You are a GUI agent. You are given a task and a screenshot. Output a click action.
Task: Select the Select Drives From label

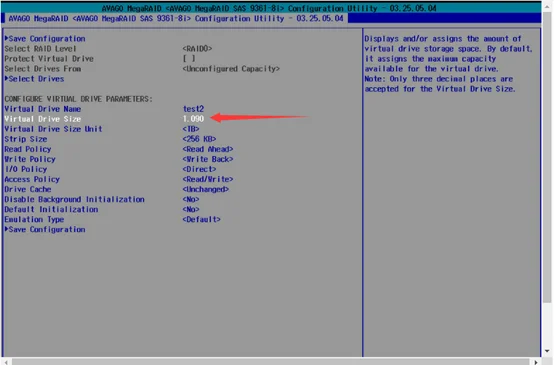pyautogui.click(x=42, y=69)
